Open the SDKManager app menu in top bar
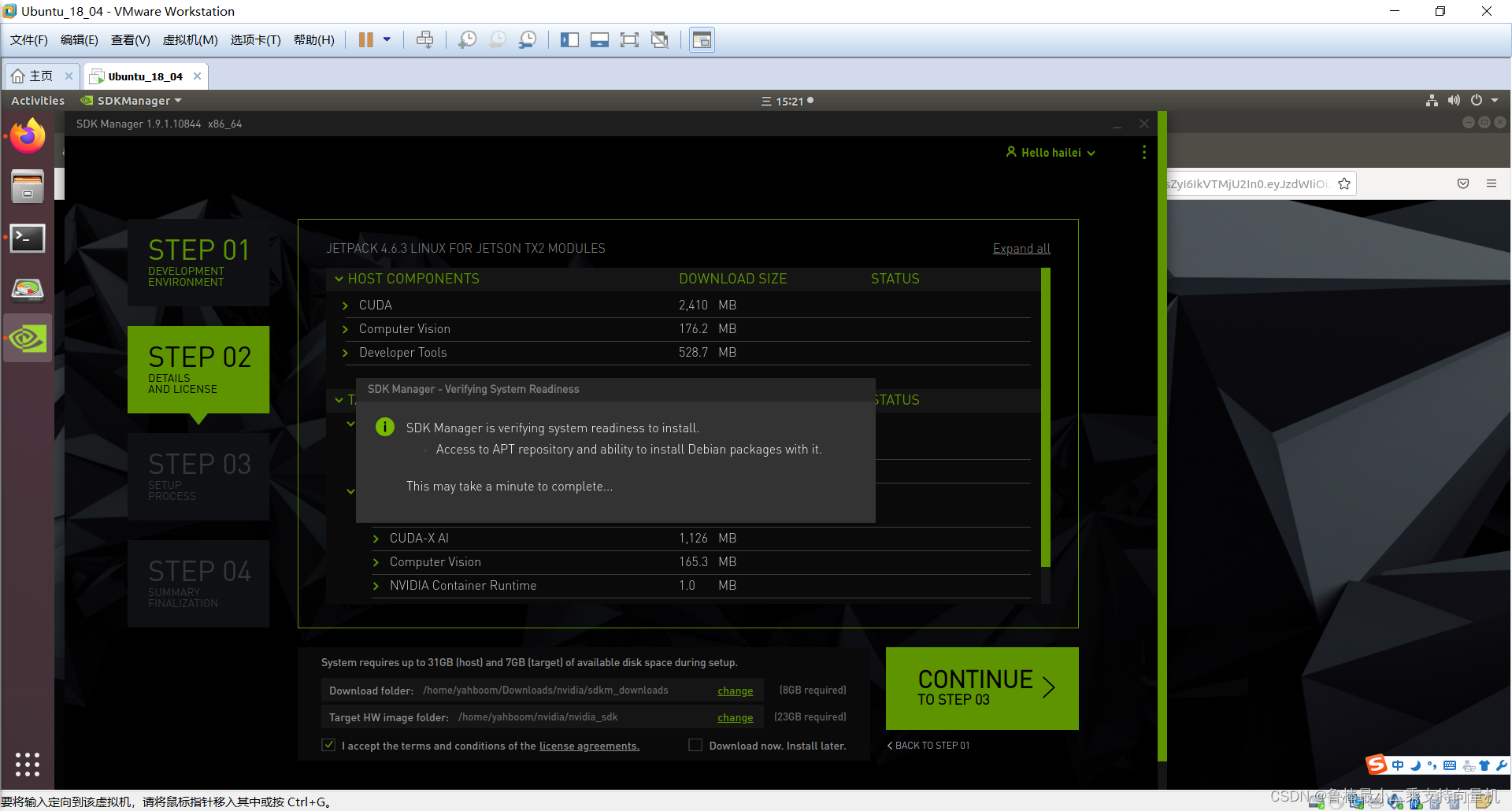 click(132, 101)
